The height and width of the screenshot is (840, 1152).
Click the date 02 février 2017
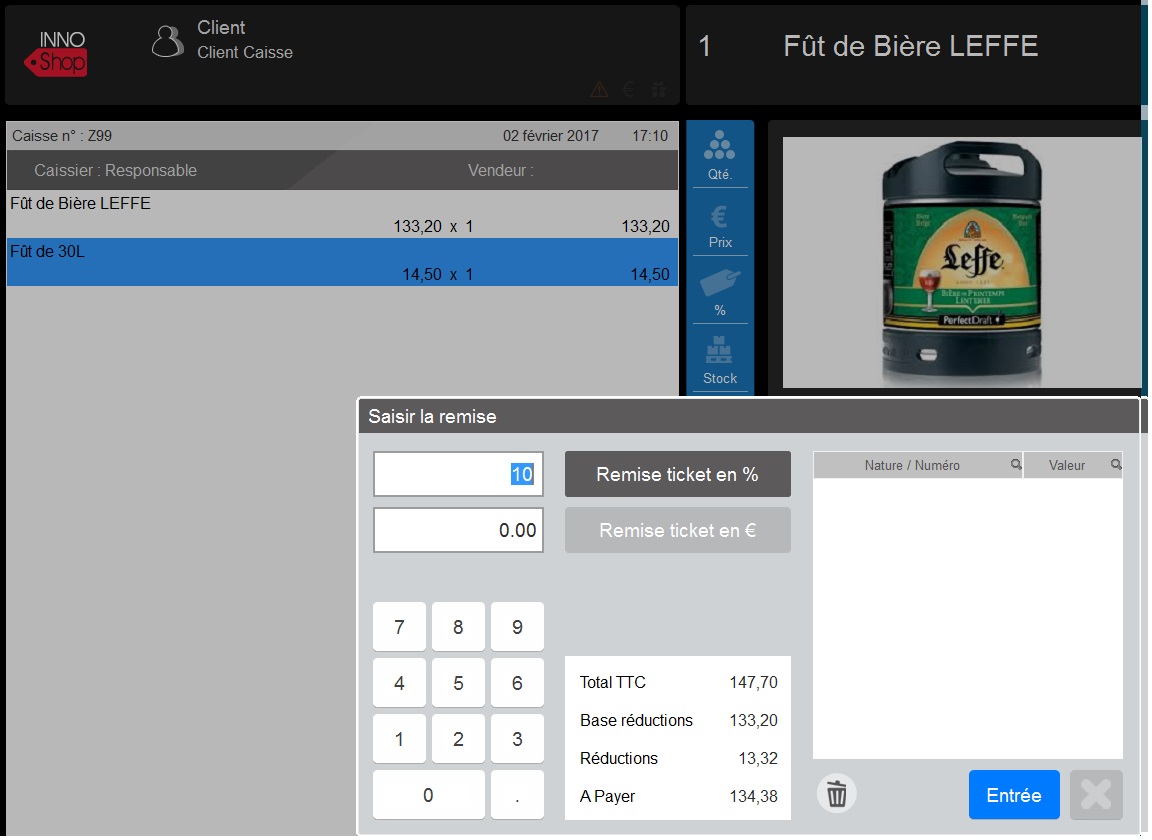(550, 136)
